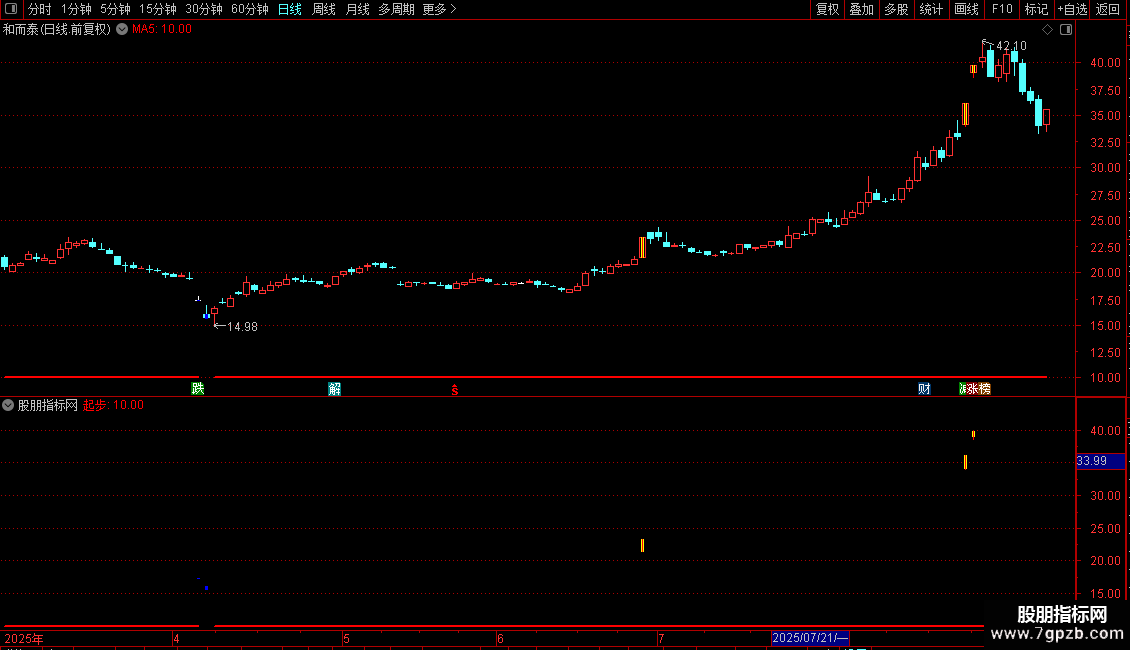Click the 叠加 overlay button

point(861,9)
